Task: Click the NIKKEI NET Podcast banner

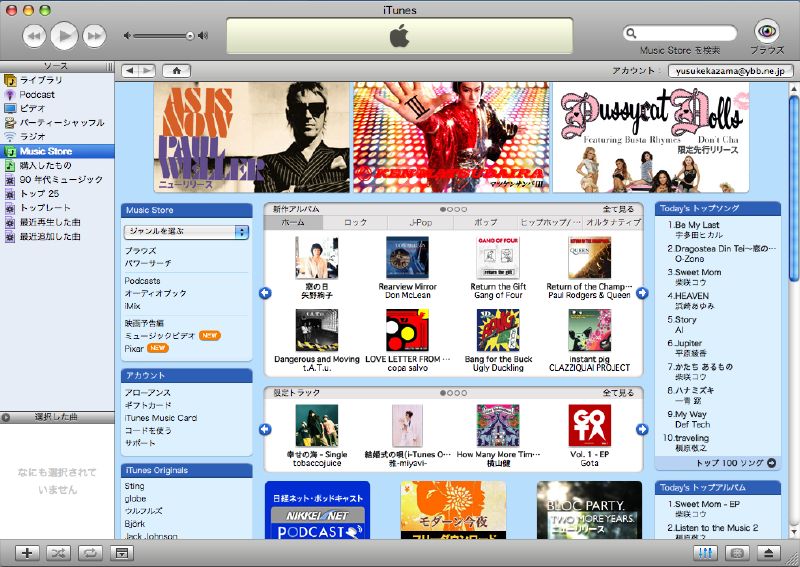Action: pos(317,510)
